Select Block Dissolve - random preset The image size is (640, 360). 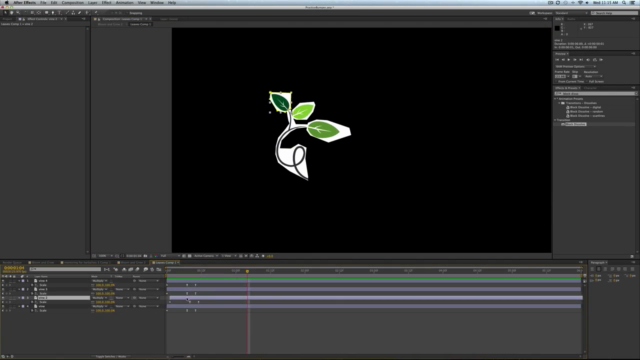[586, 111]
